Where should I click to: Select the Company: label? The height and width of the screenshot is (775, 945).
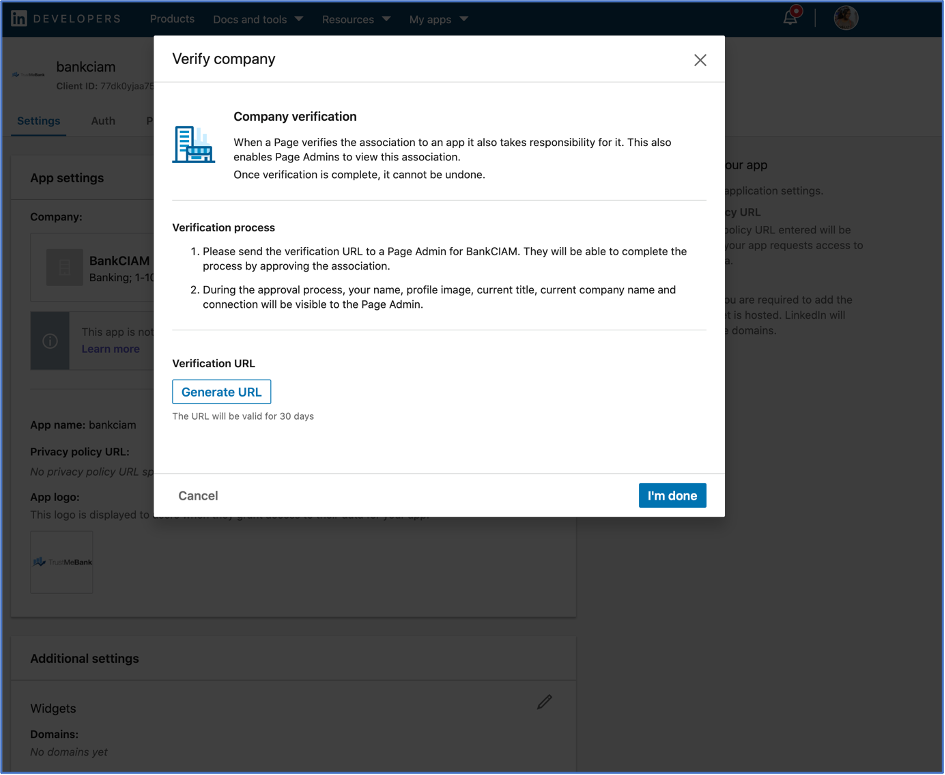click(x=56, y=217)
